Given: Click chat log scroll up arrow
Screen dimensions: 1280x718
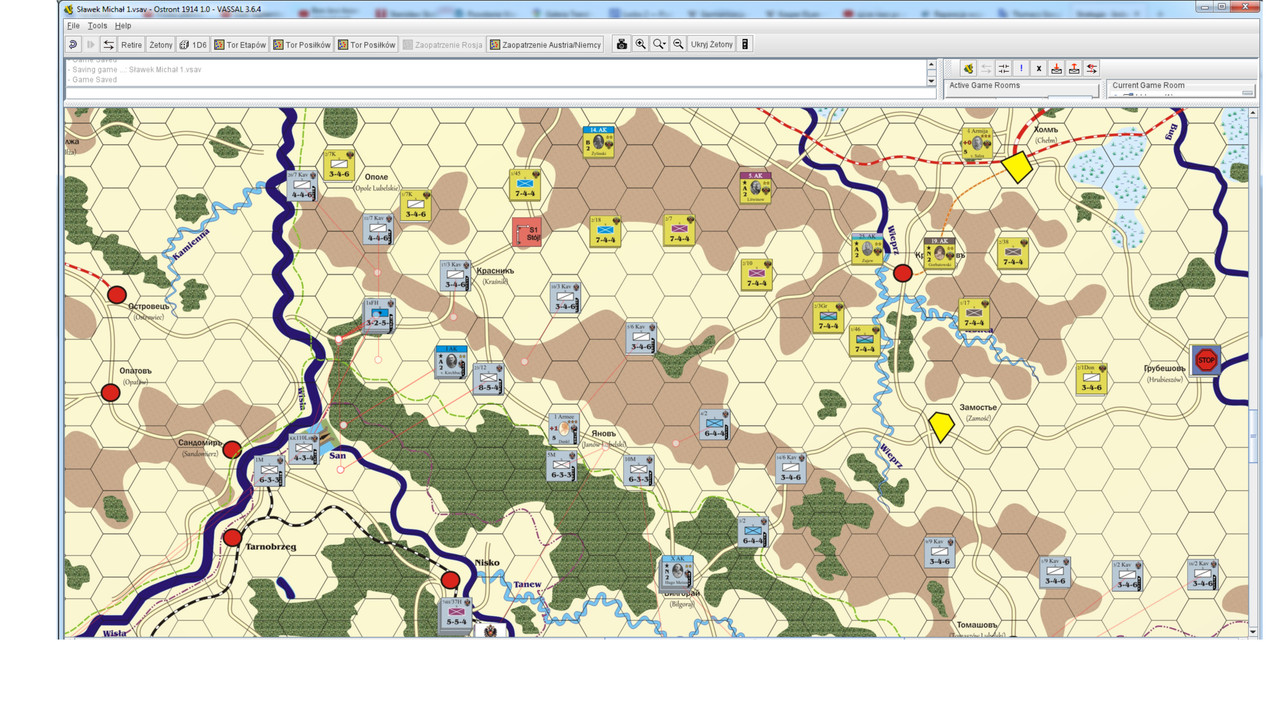Looking at the screenshot, I should pos(932,65).
